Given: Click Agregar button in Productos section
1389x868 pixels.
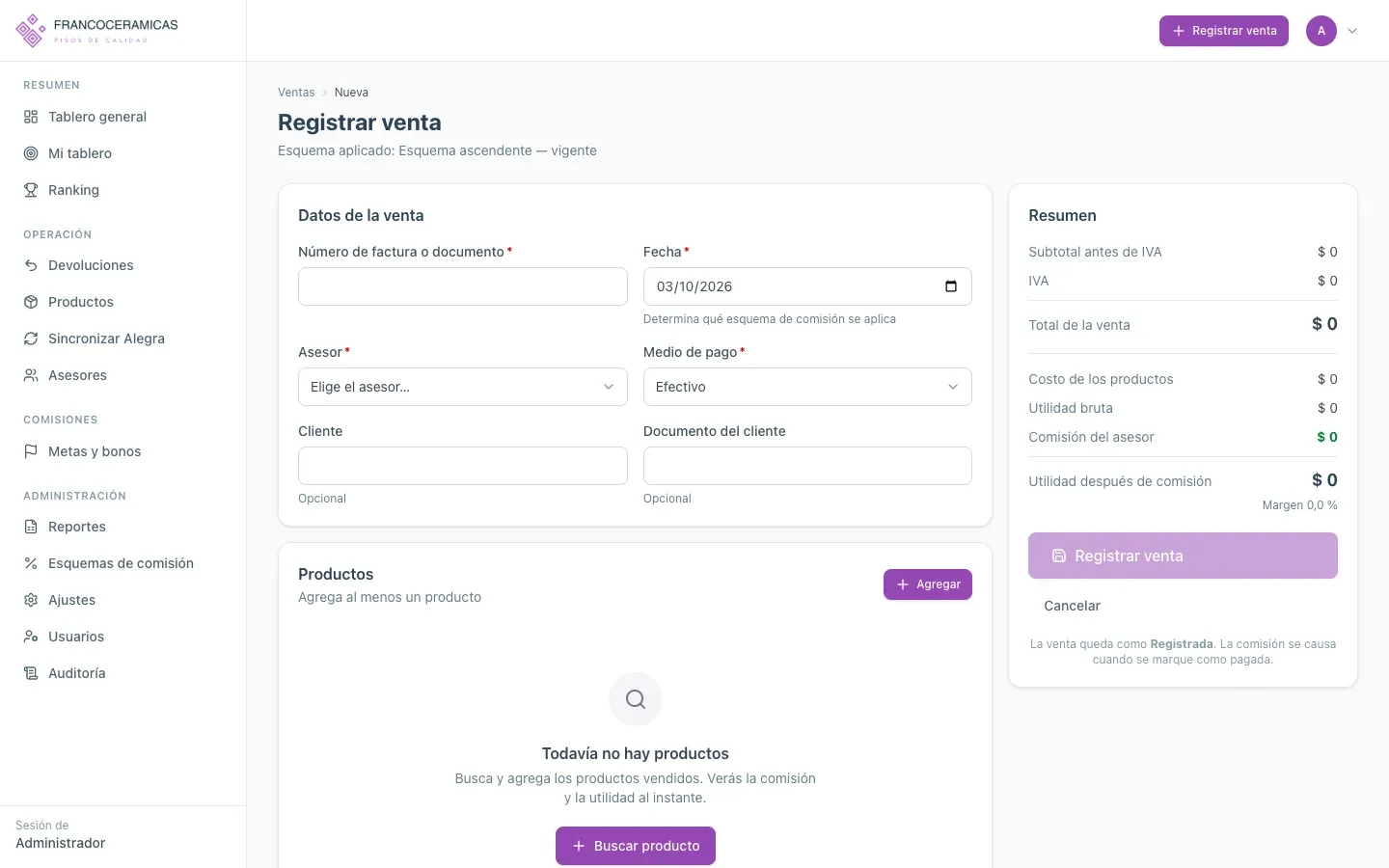Looking at the screenshot, I should (928, 584).
